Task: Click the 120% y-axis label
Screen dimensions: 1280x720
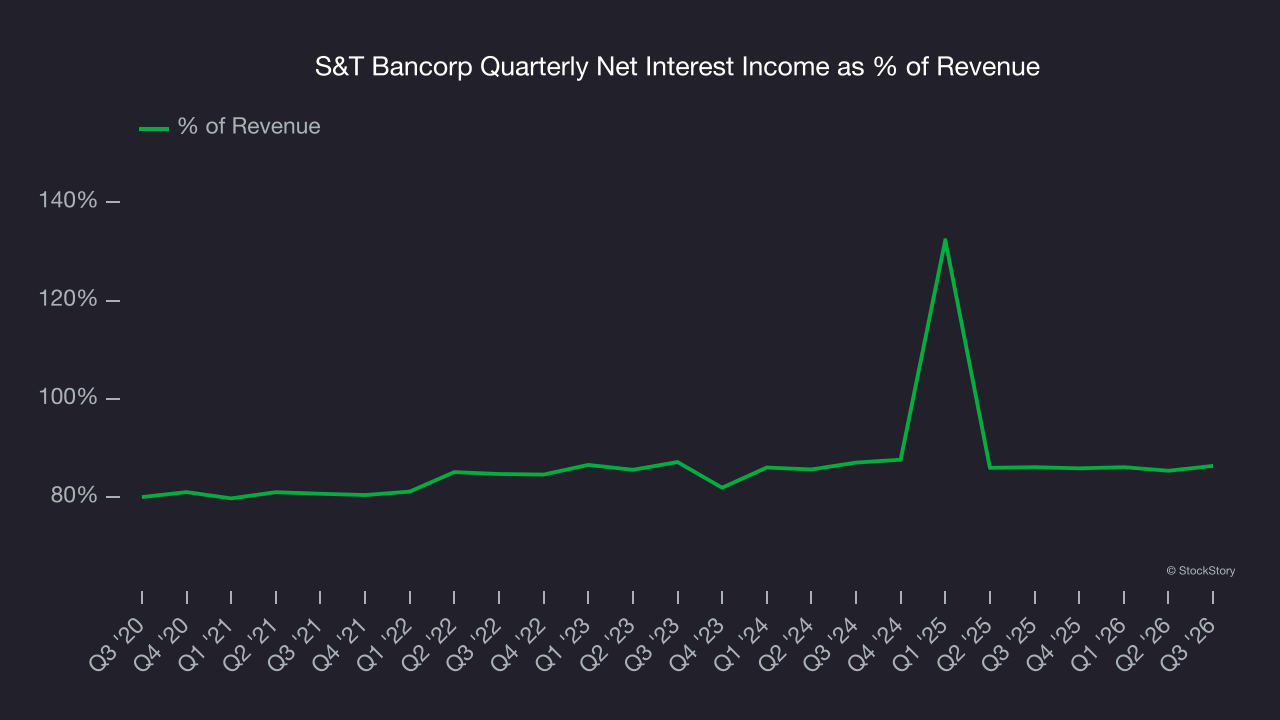Action: coord(68,299)
